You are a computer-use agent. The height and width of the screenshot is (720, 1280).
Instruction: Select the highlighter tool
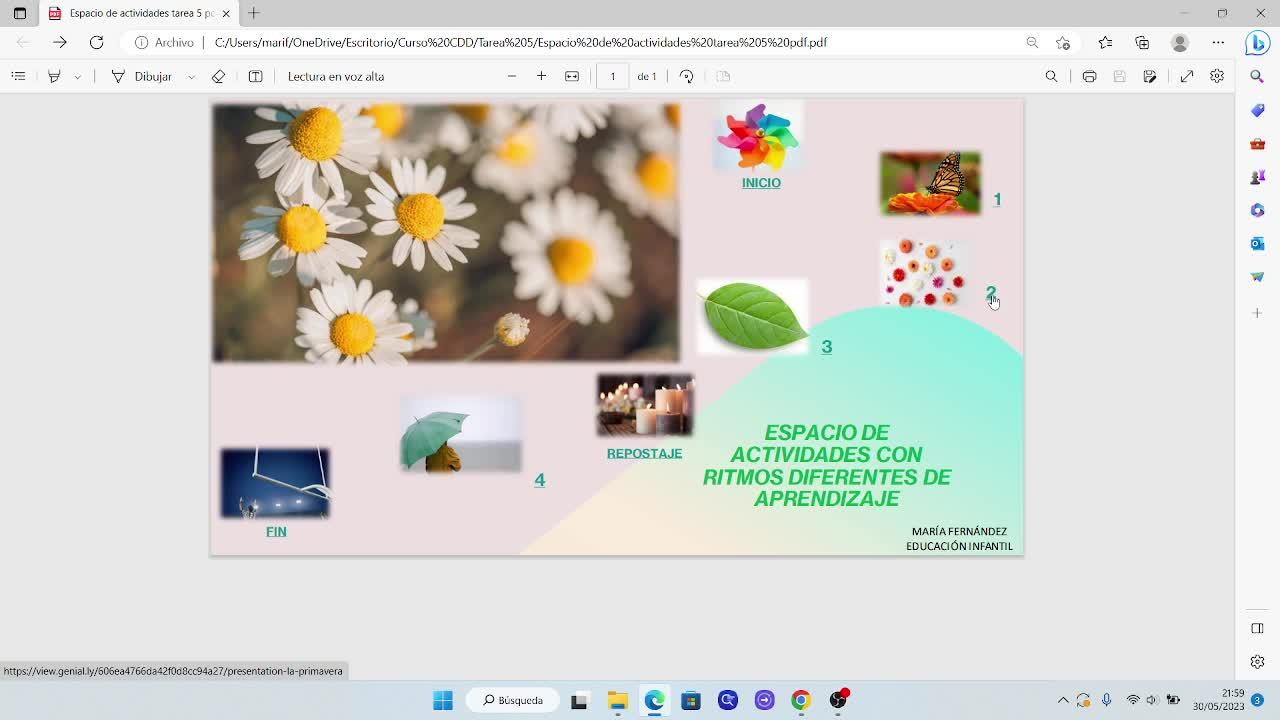[54, 76]
